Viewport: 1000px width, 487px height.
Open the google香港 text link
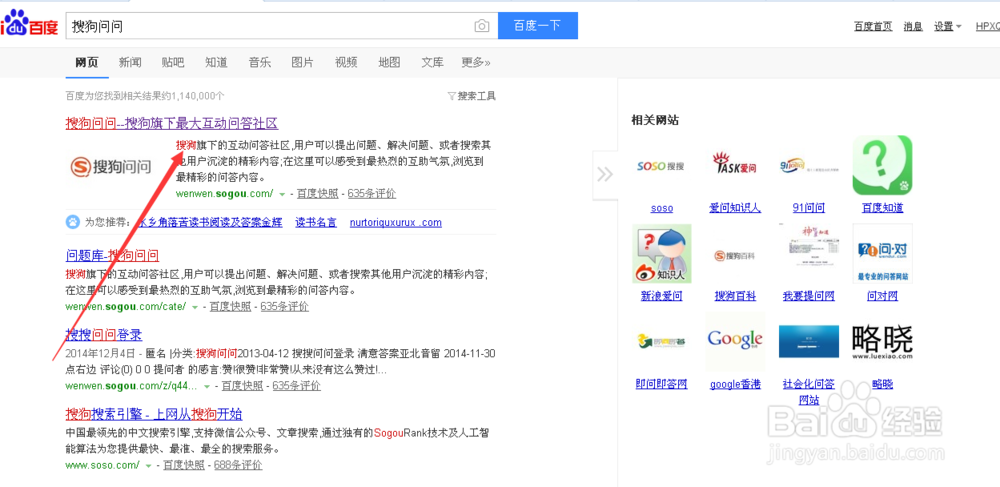[x=735, y=384]
